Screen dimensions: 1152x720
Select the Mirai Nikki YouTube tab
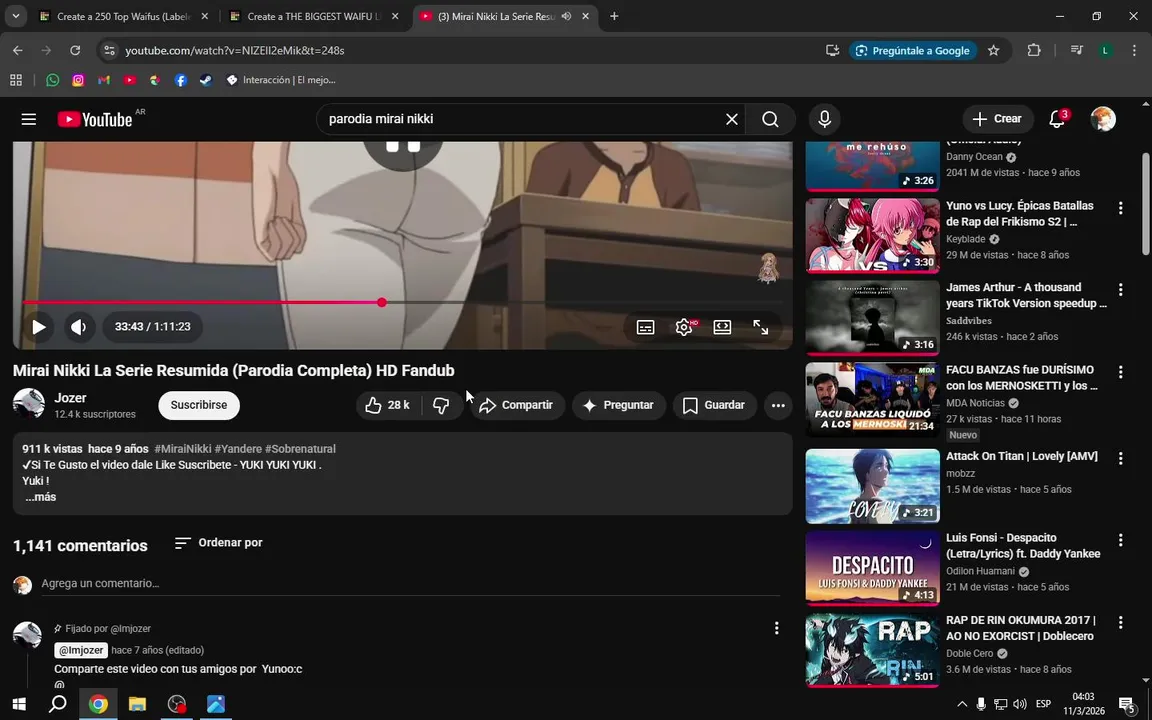[496, 16]
